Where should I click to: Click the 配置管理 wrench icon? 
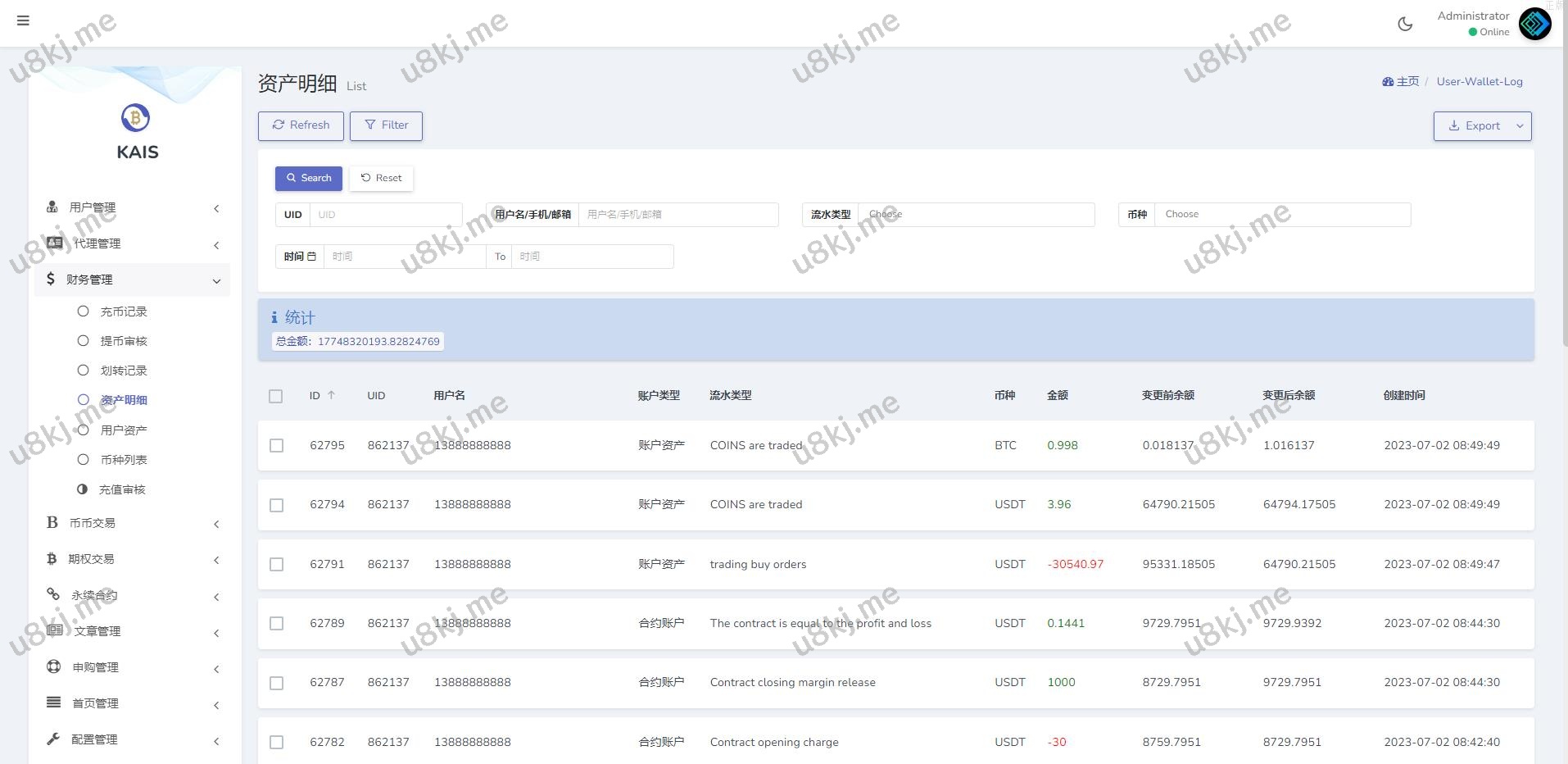tap(53, 739)
